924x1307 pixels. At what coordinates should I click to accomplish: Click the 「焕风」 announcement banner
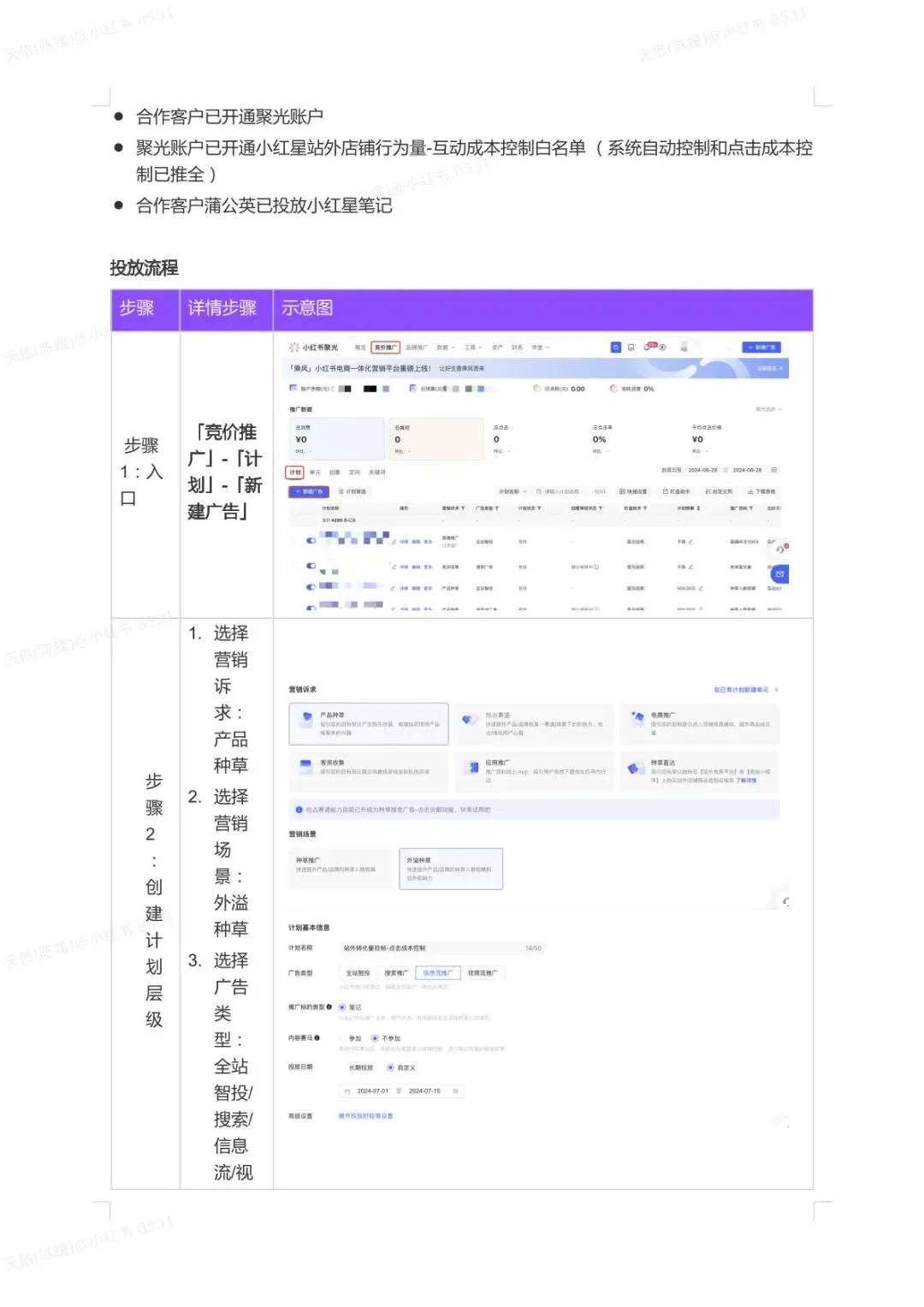[x=537, y=368]
